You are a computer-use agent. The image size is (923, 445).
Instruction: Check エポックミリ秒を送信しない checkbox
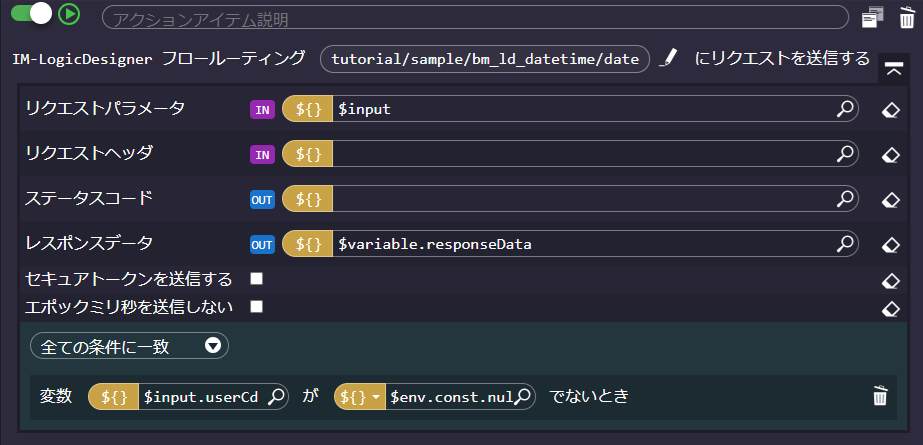[256, 307]
